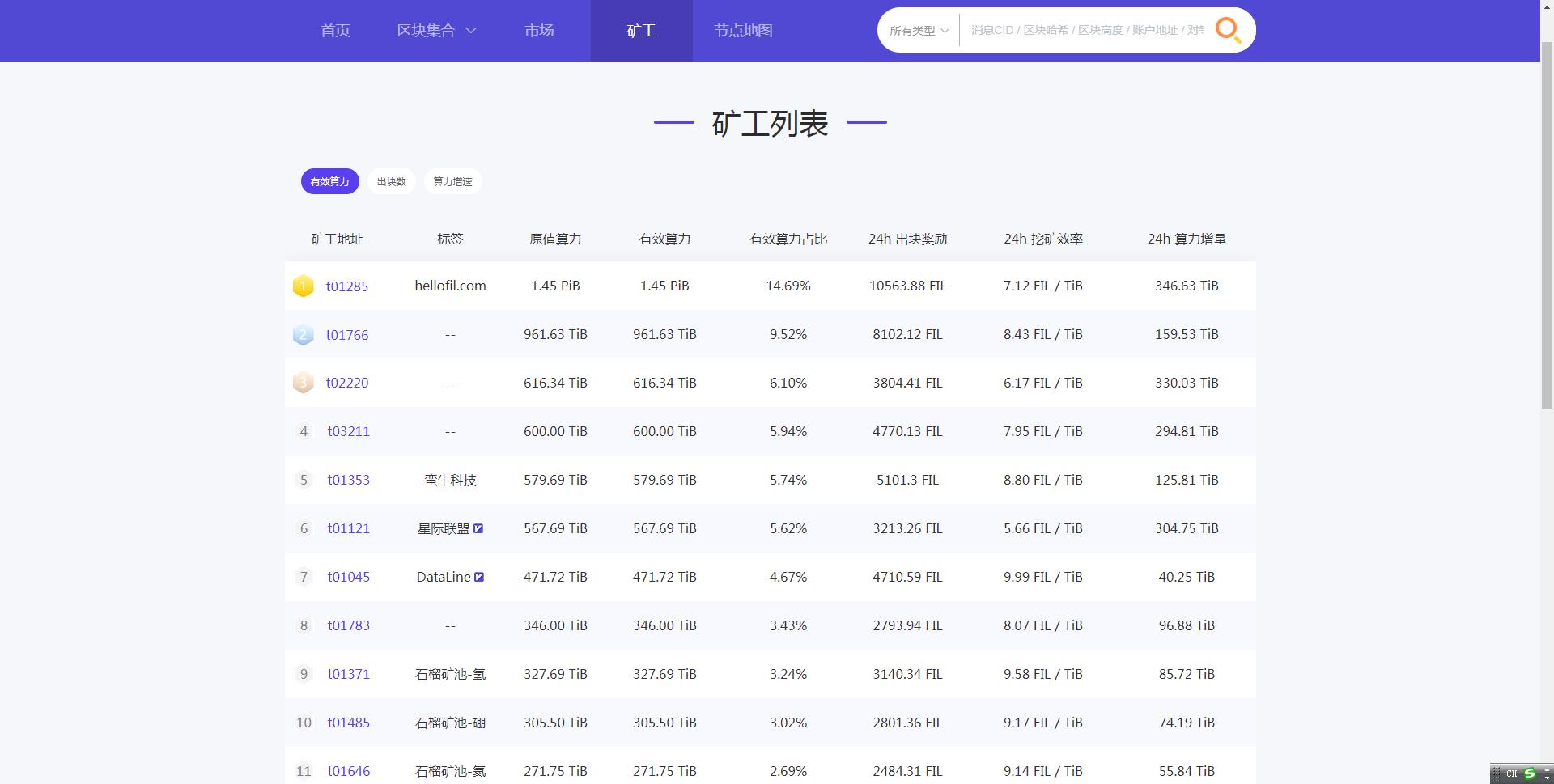Click the 8102.12 FIL reward value

point(907,334)
